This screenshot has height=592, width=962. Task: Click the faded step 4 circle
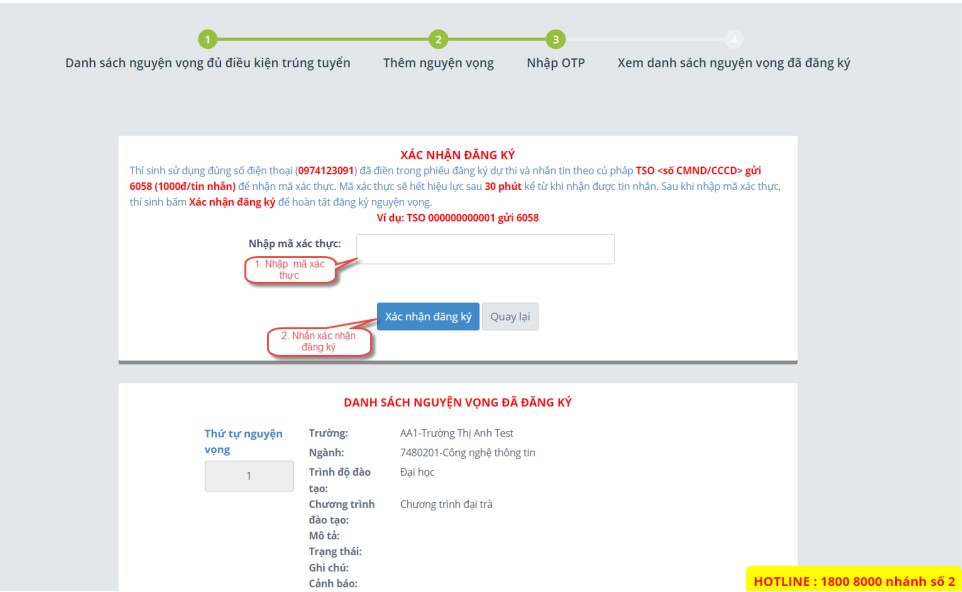(x=734, y=40)
